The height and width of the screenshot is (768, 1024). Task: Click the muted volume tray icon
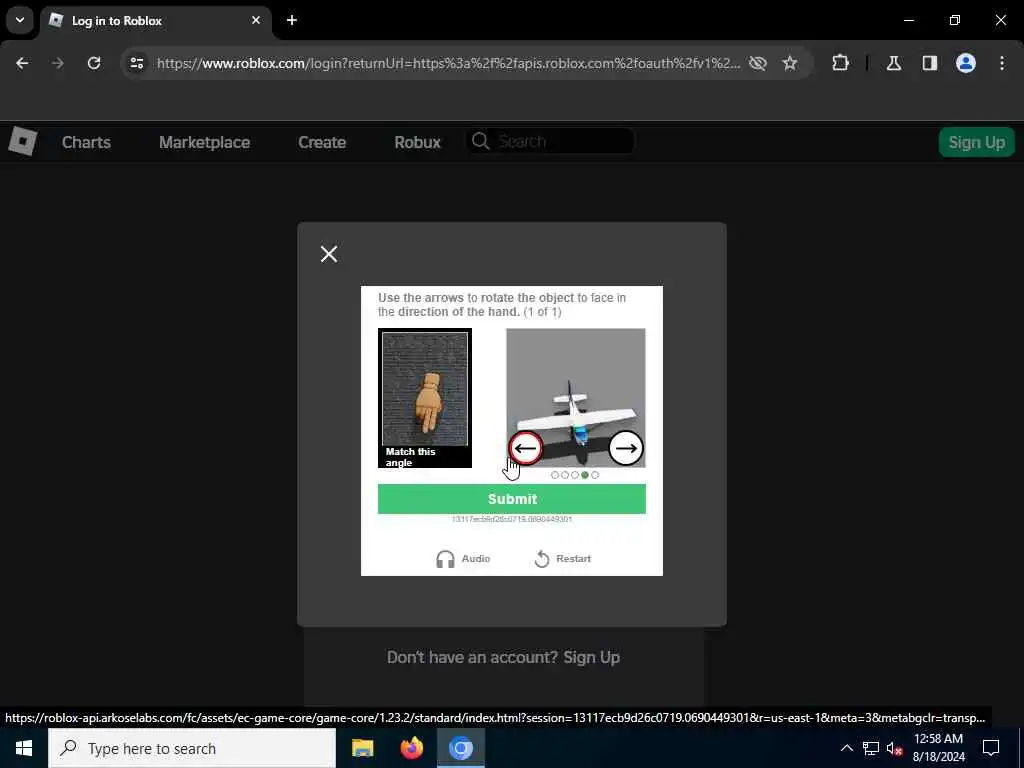pos(894,748)
